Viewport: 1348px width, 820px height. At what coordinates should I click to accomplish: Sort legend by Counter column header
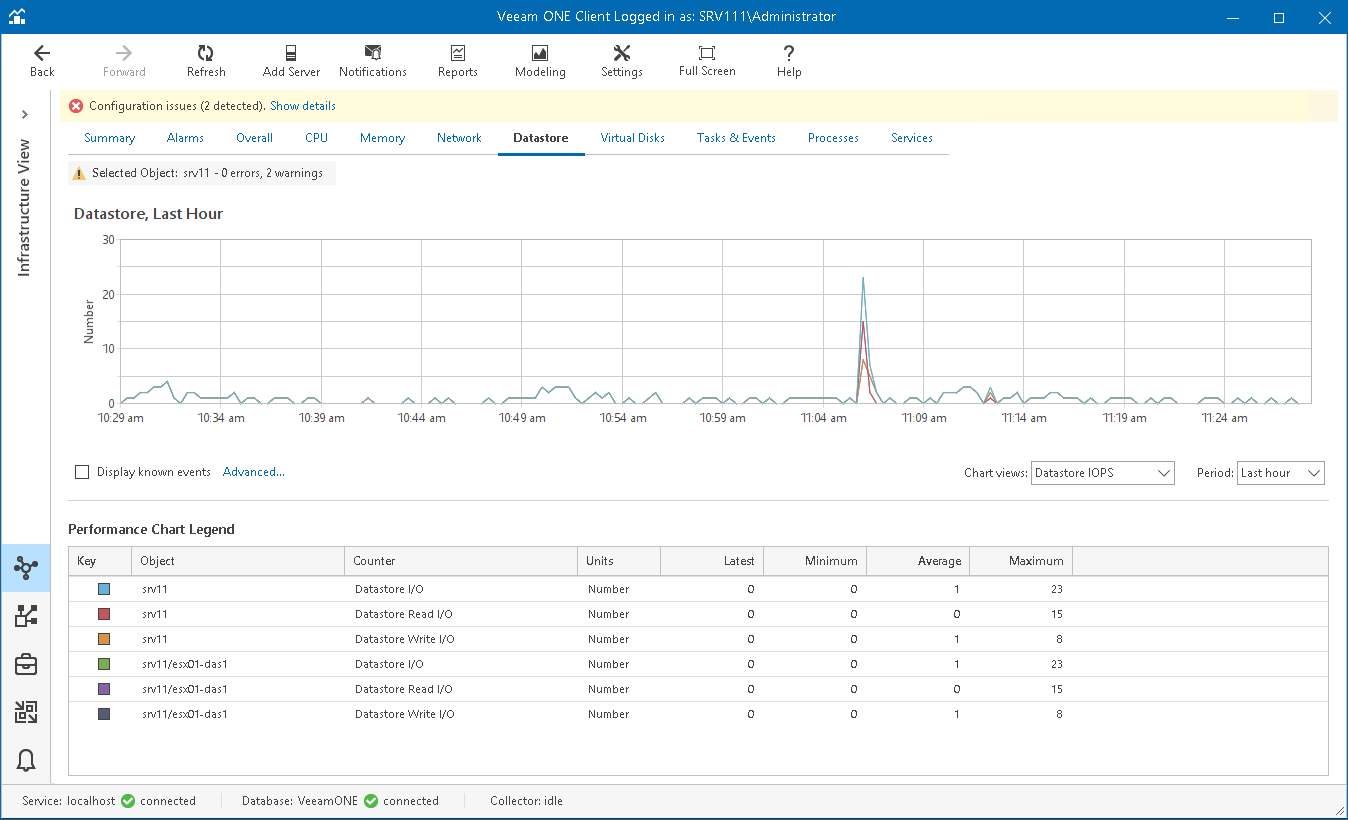tap(461, 561)
